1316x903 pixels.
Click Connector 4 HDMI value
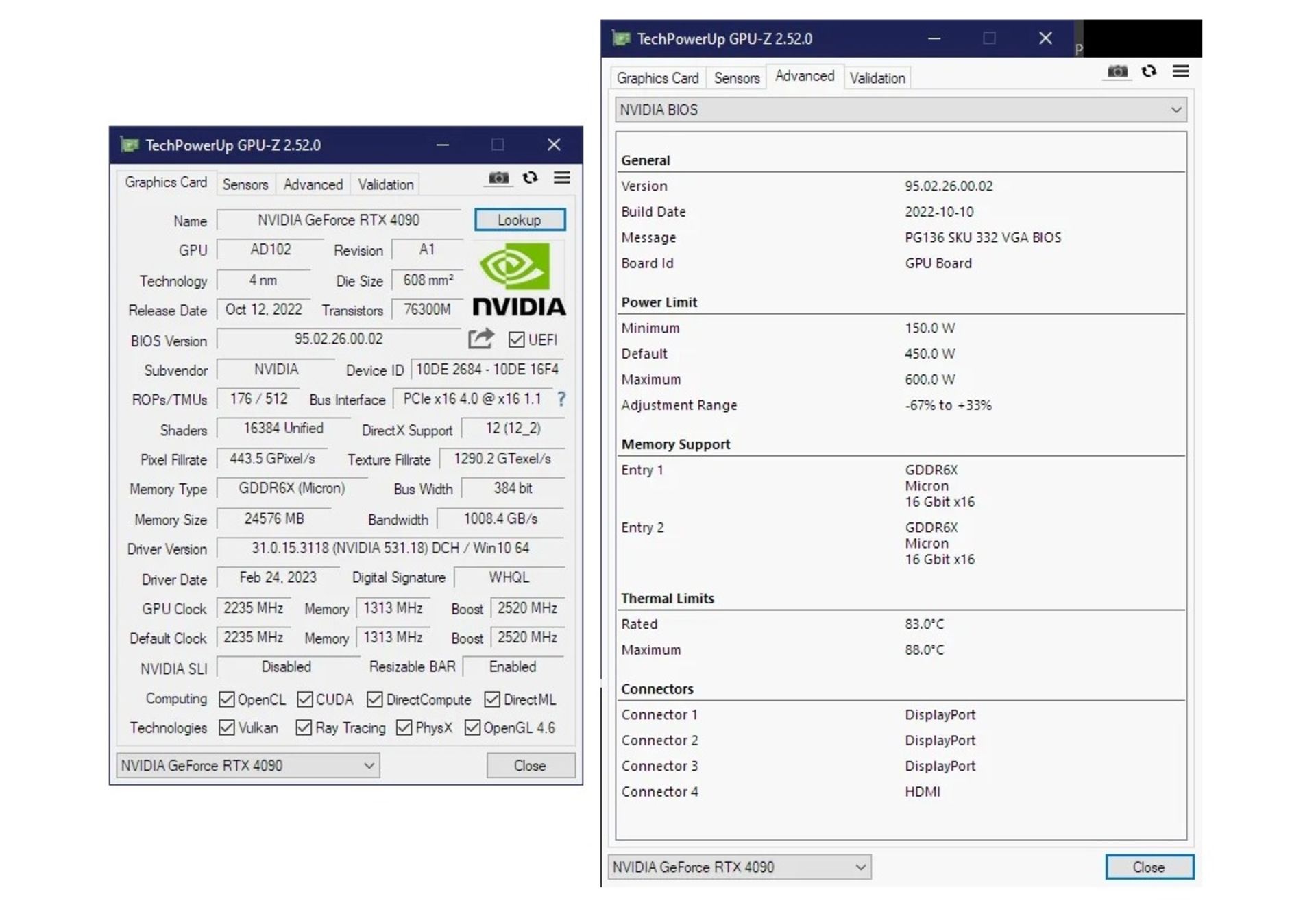pos(923,791)
